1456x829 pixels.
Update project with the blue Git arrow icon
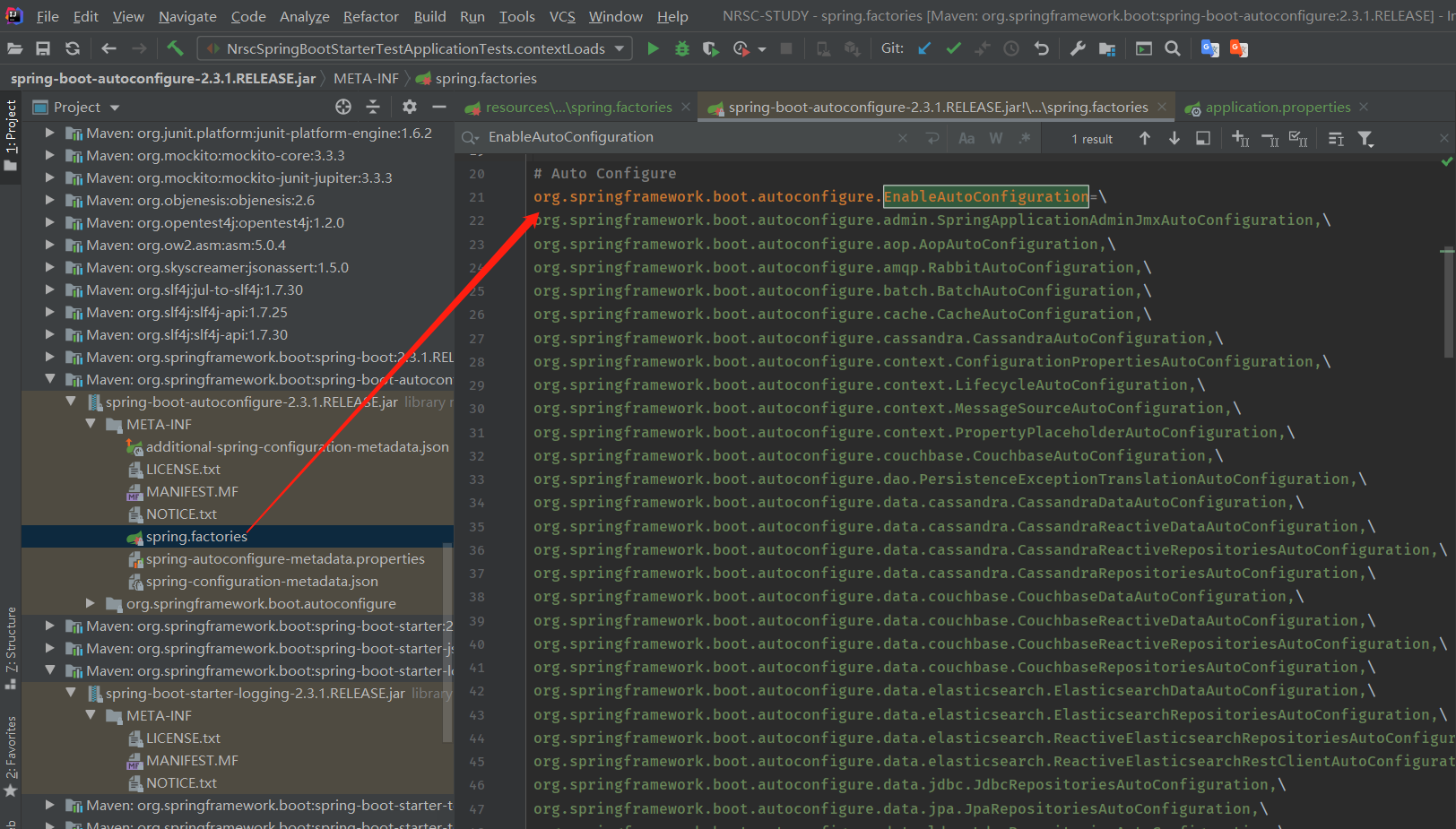(923, 48)
